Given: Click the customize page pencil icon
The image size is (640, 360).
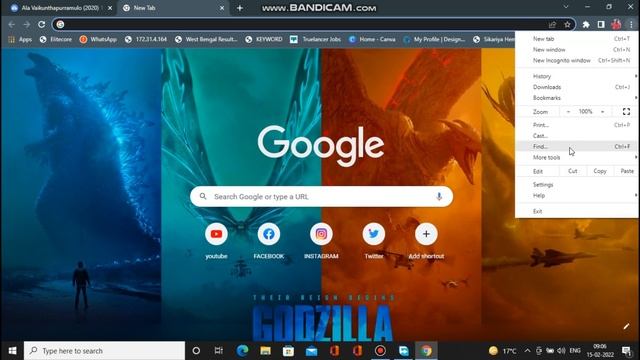Looking at the screenshot, I should coord(626,326).
